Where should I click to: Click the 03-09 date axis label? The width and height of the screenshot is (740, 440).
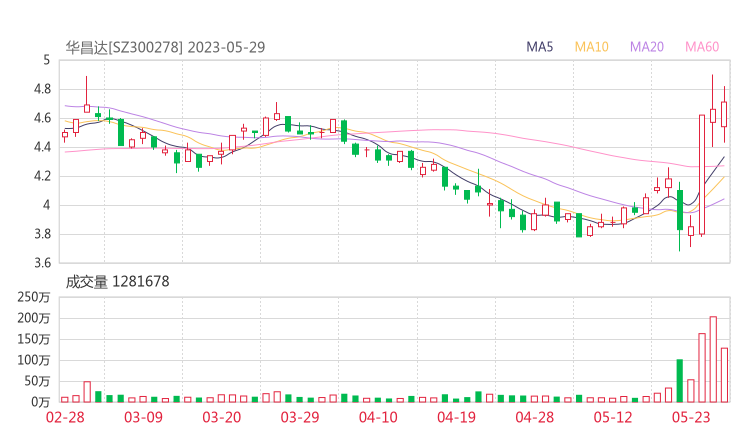143,417
